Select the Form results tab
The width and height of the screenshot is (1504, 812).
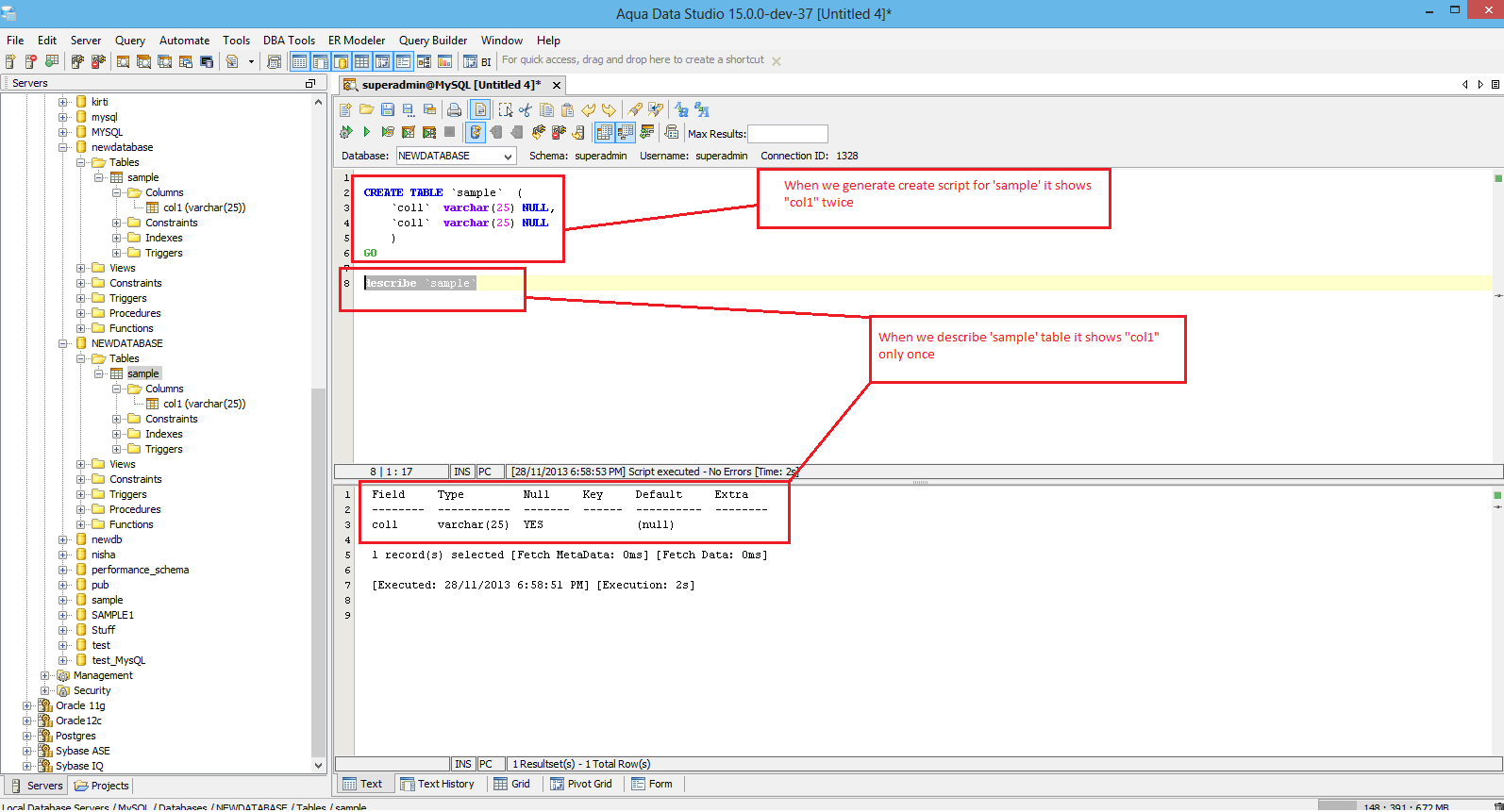click(x=652, y=784)
